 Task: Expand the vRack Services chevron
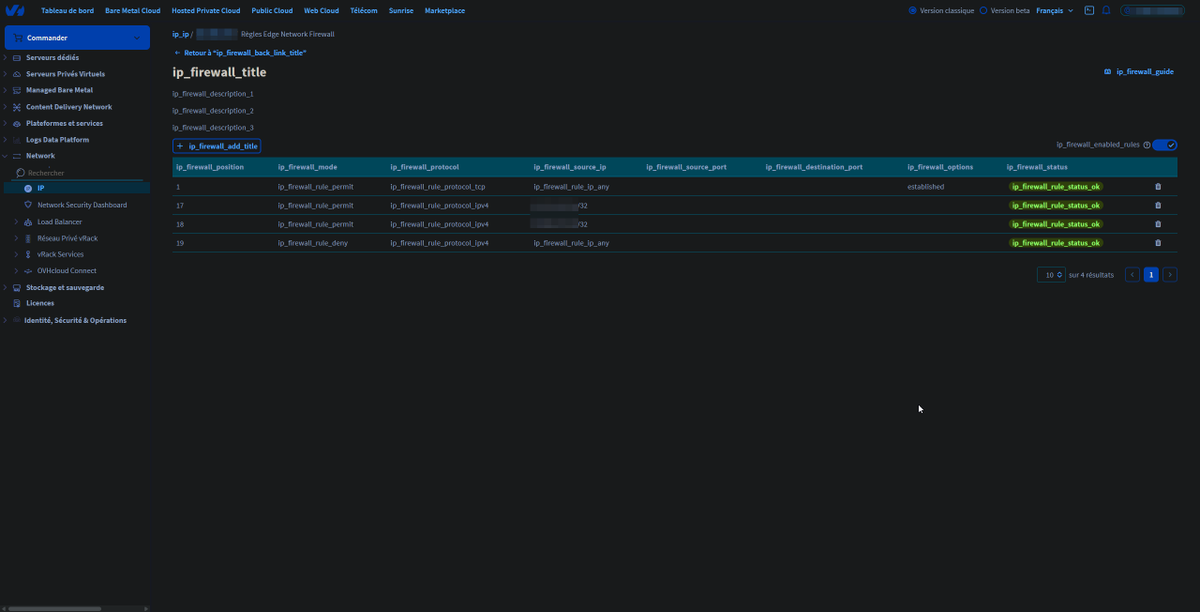click(x=16, y=254)
